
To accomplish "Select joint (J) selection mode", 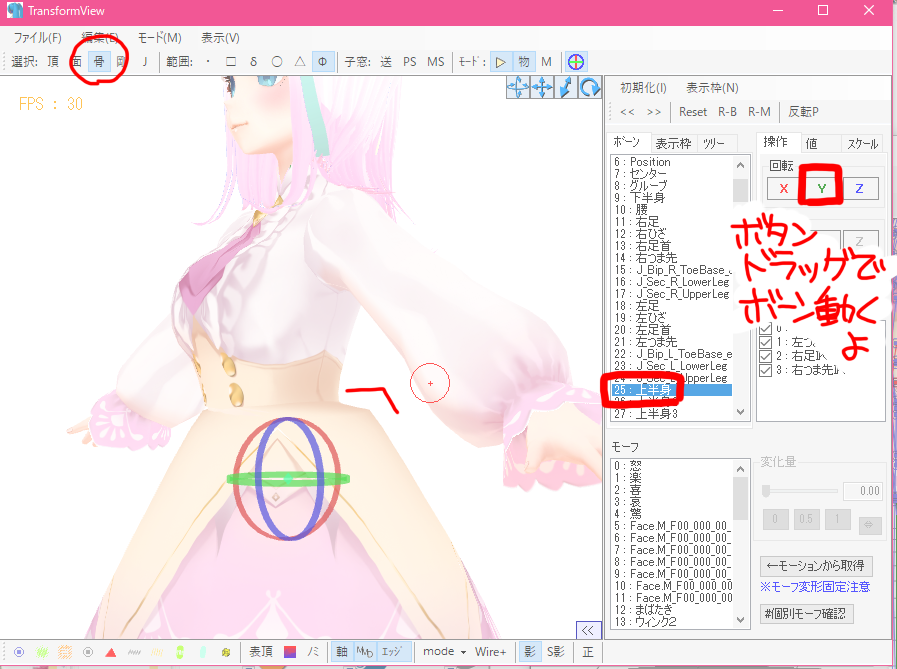I will pyautogui.click(x=145, y=62).
